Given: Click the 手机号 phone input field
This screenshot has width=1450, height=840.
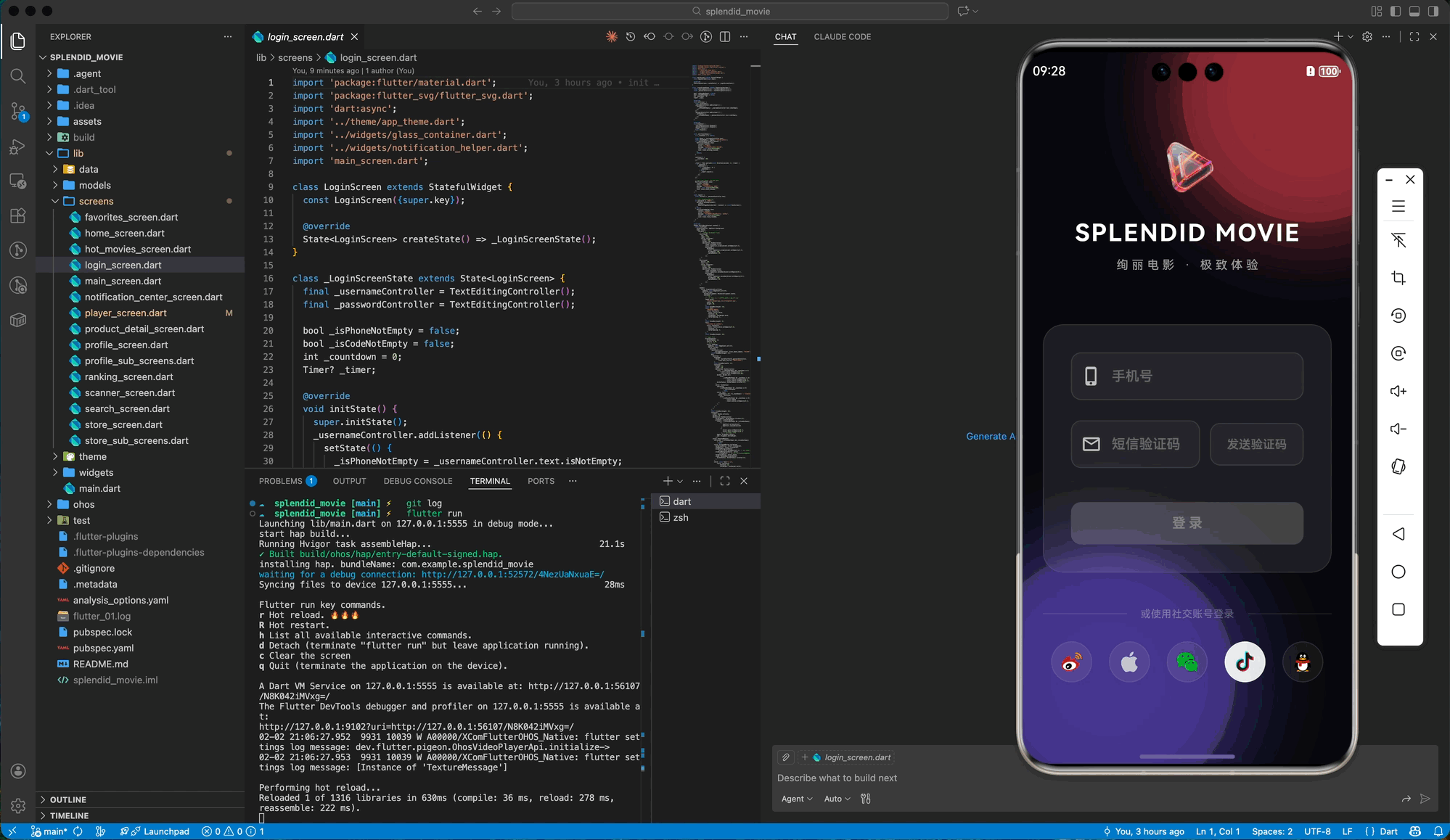Looking at the screenshot, I should coord(1187,376).
